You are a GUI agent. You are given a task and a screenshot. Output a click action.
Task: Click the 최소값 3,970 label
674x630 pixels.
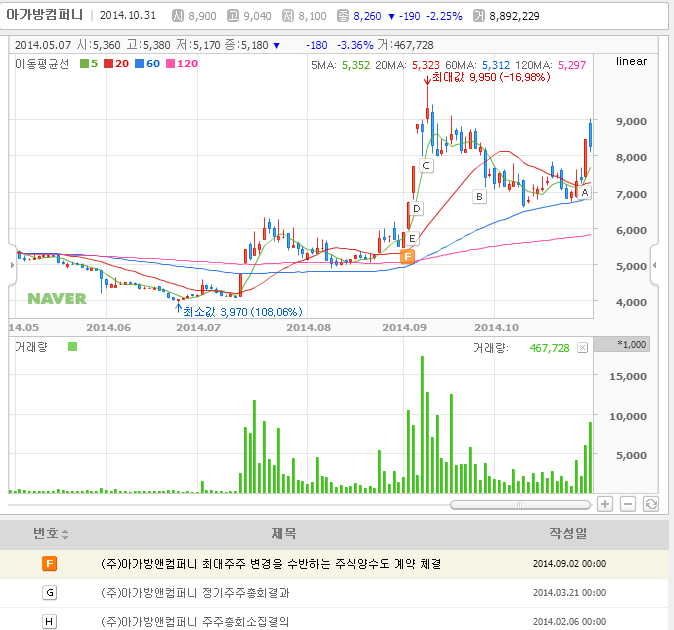(x=243, y=312)
